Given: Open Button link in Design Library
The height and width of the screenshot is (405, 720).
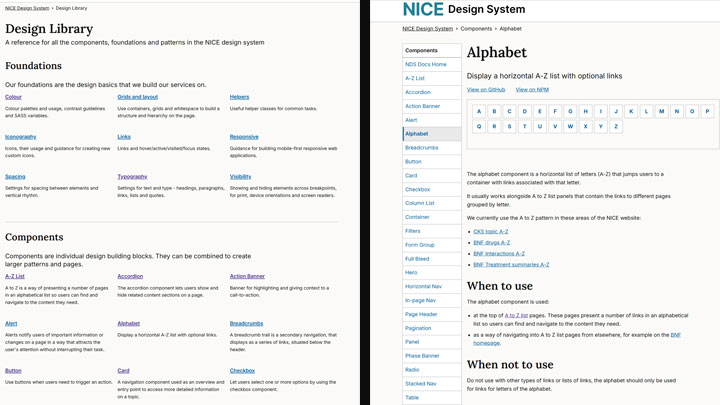Looking at the screenshot, I should (x=13, y=371).
